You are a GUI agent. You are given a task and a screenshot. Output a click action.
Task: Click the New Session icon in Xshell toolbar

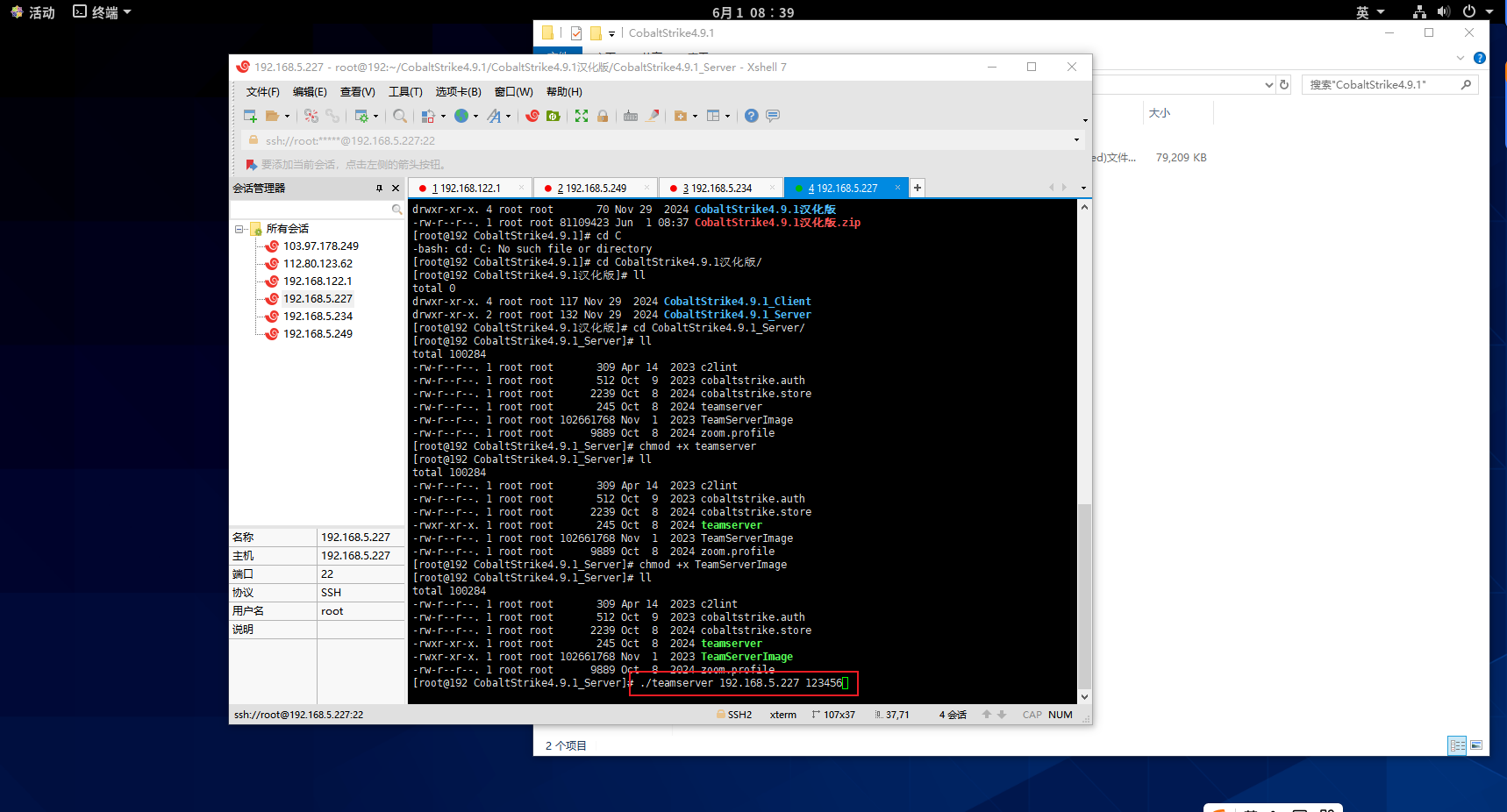250,116
